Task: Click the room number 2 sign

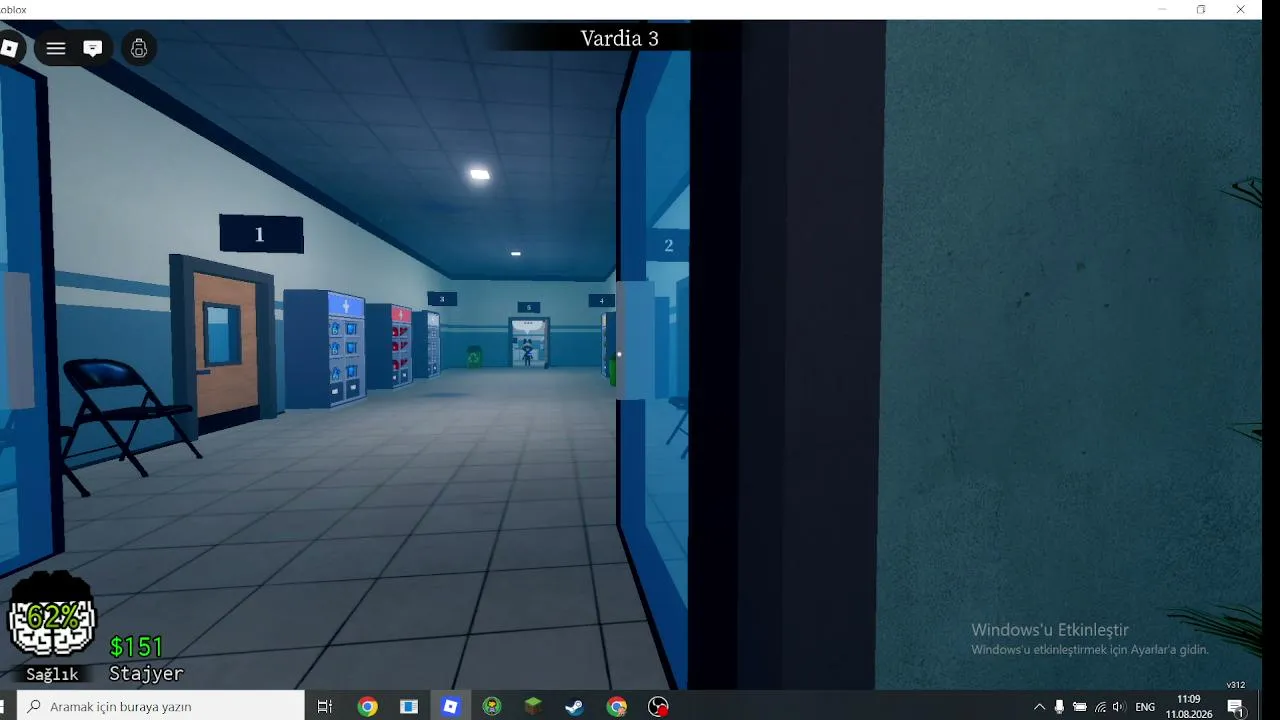Action: pos(669,245)
